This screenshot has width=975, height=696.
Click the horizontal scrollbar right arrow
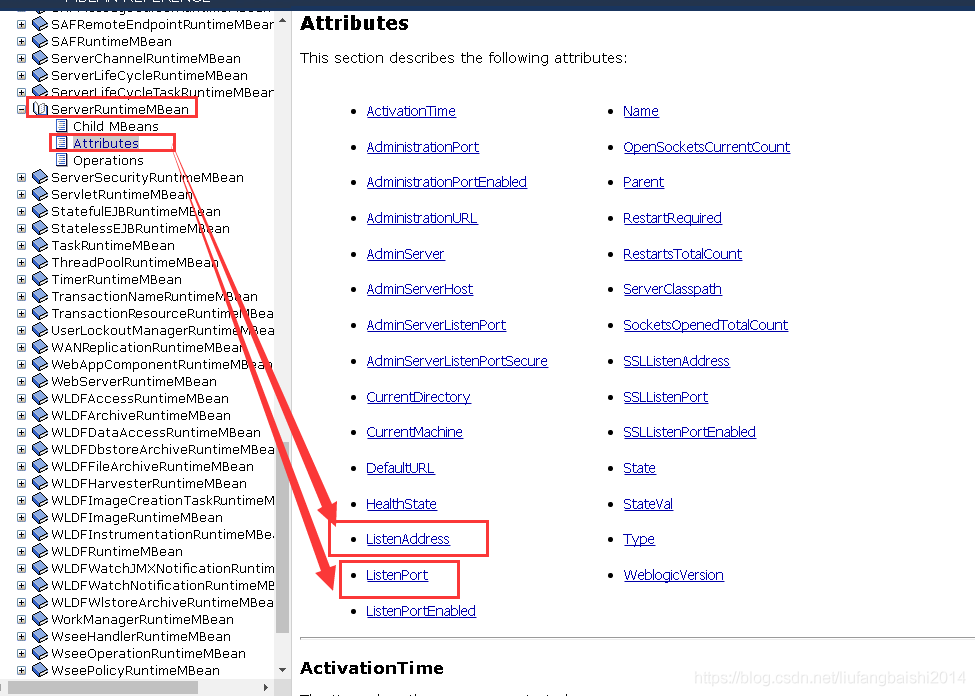coord(266,687)
